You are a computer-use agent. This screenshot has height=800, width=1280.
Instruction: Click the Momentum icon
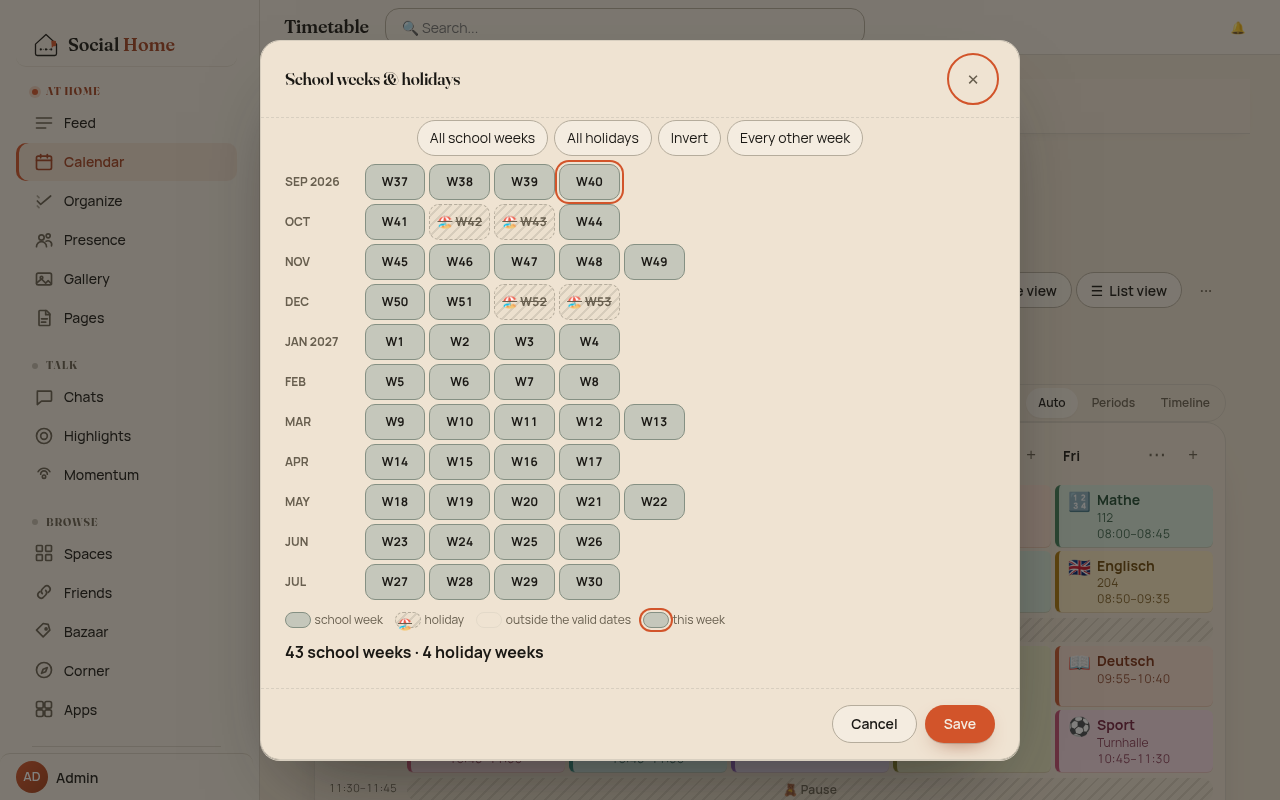click(44, 475)
